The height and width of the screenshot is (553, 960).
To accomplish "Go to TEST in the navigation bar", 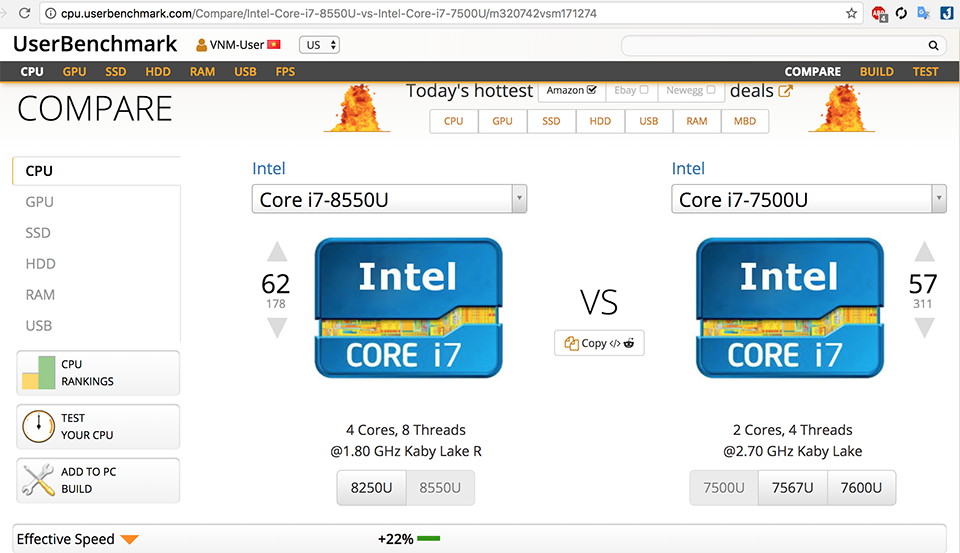I will [x=925, y=72].
